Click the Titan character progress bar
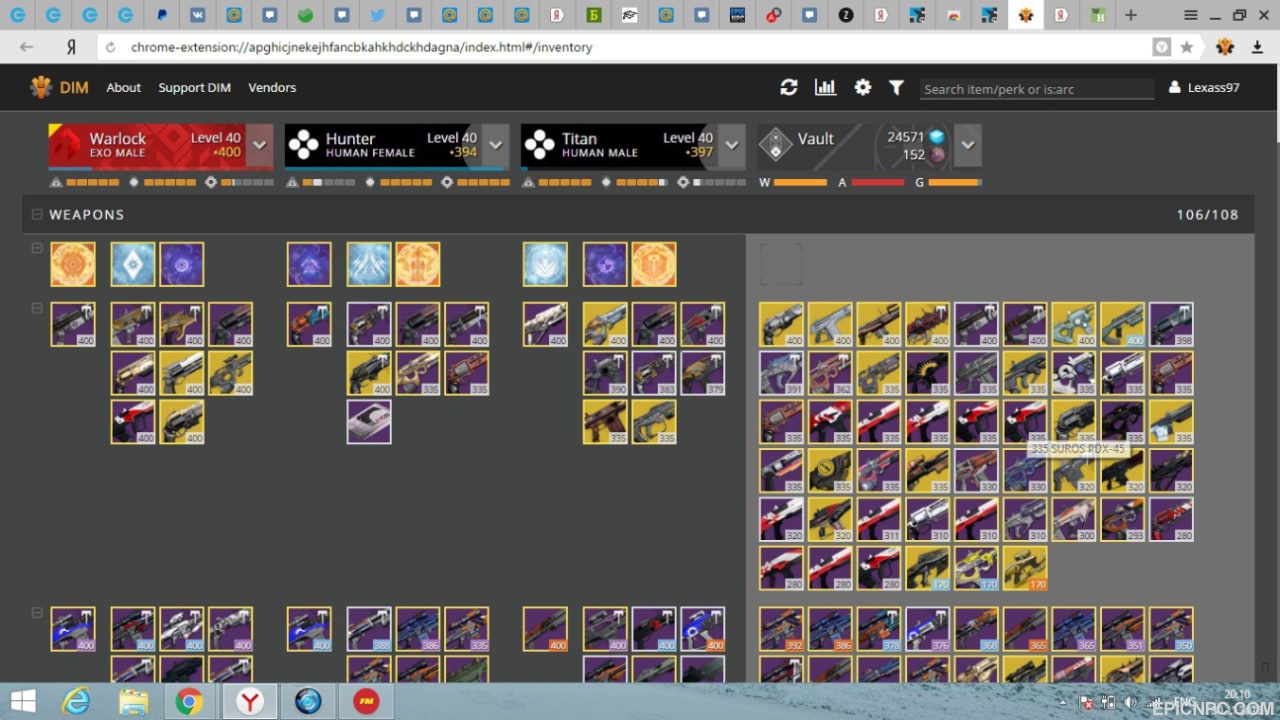Screen dimensions: 1280x720 coord(633,168)
